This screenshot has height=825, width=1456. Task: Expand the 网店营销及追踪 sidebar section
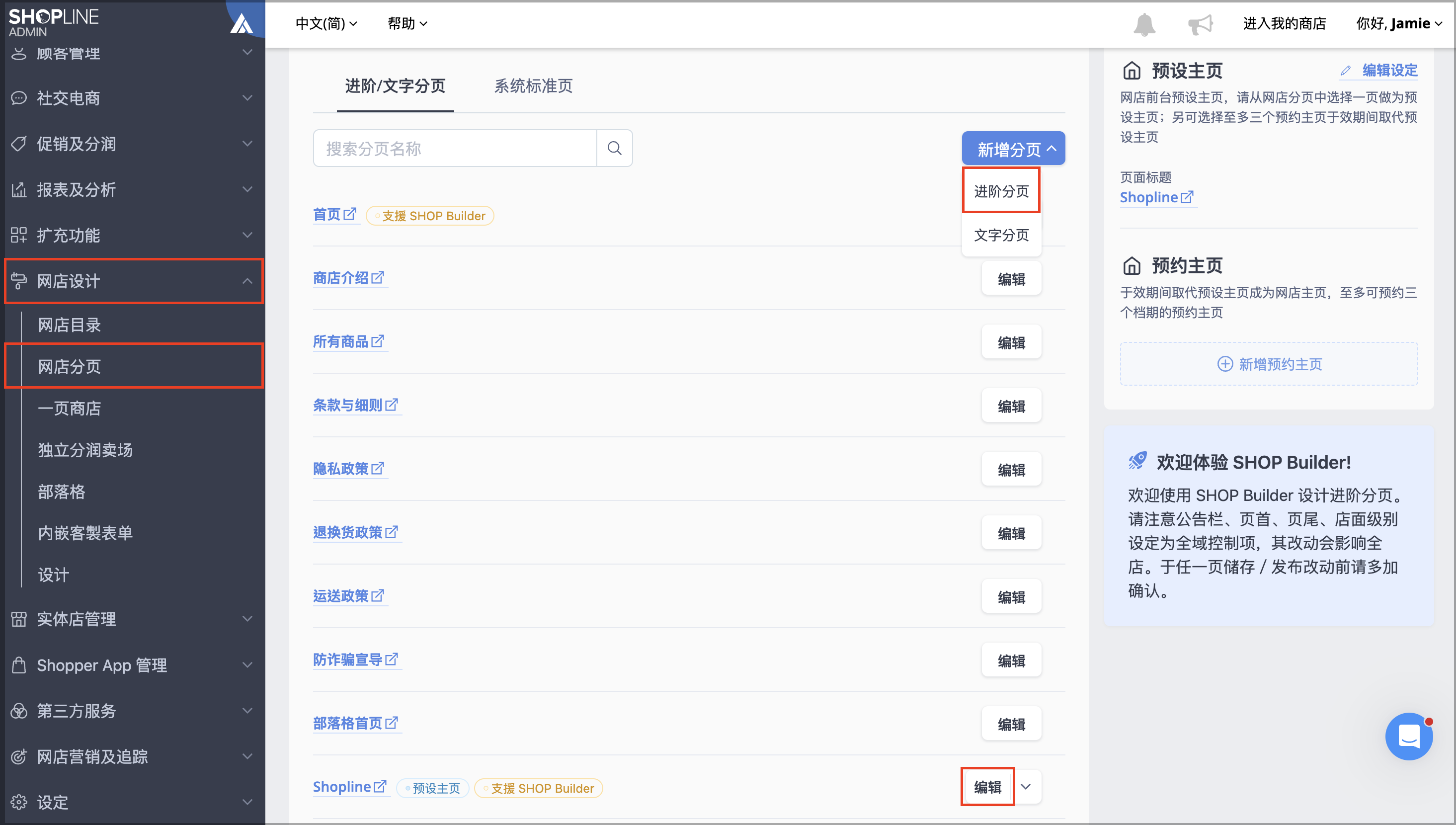click(247, 756)
